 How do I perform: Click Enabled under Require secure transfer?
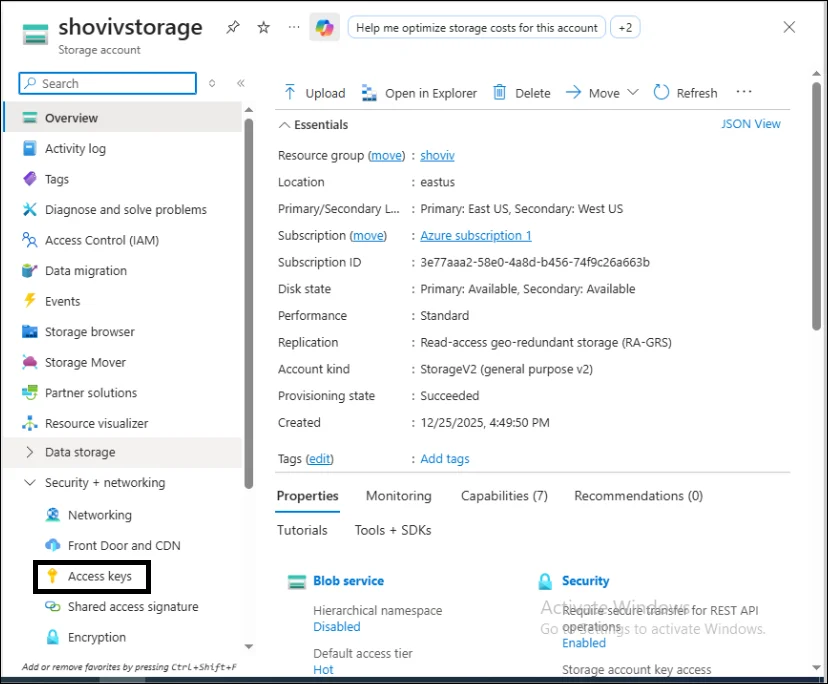[x=584, y=643]
